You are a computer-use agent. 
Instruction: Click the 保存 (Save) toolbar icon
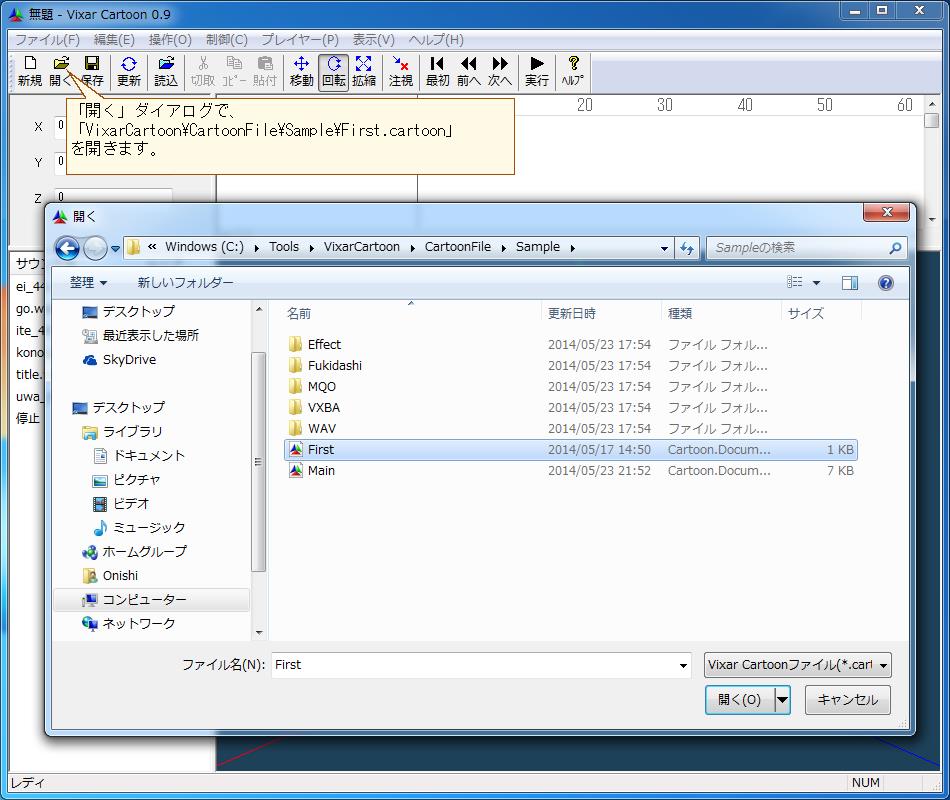92,71
